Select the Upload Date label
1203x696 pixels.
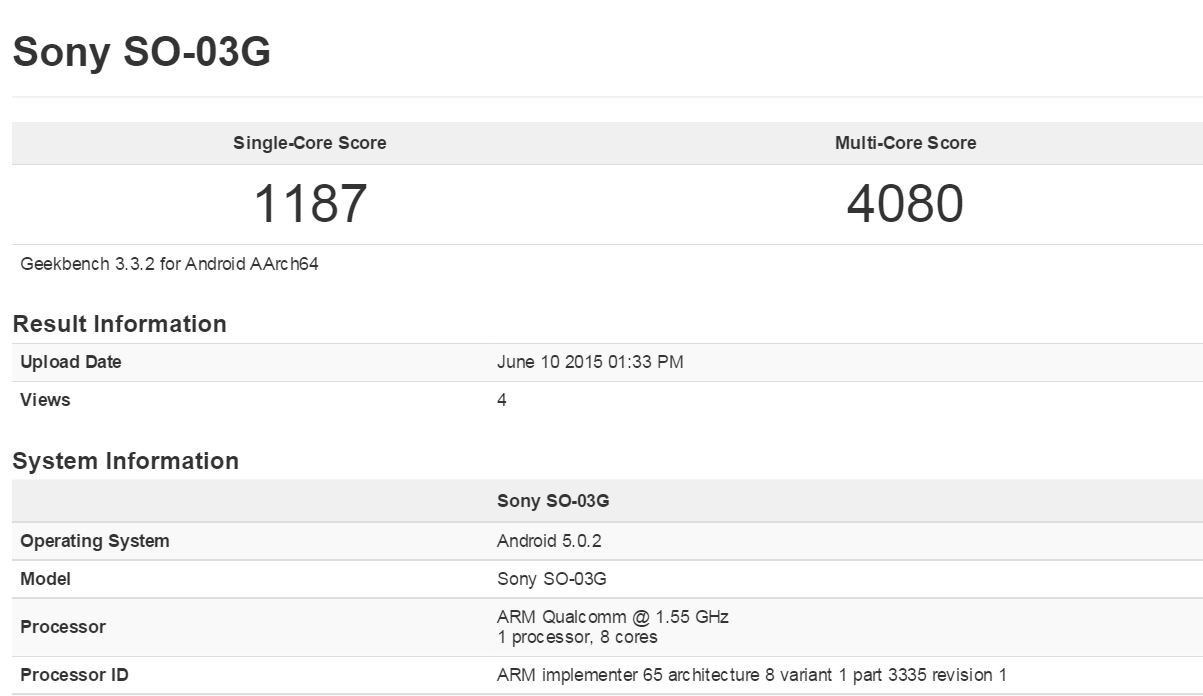(x=71, y=362)
